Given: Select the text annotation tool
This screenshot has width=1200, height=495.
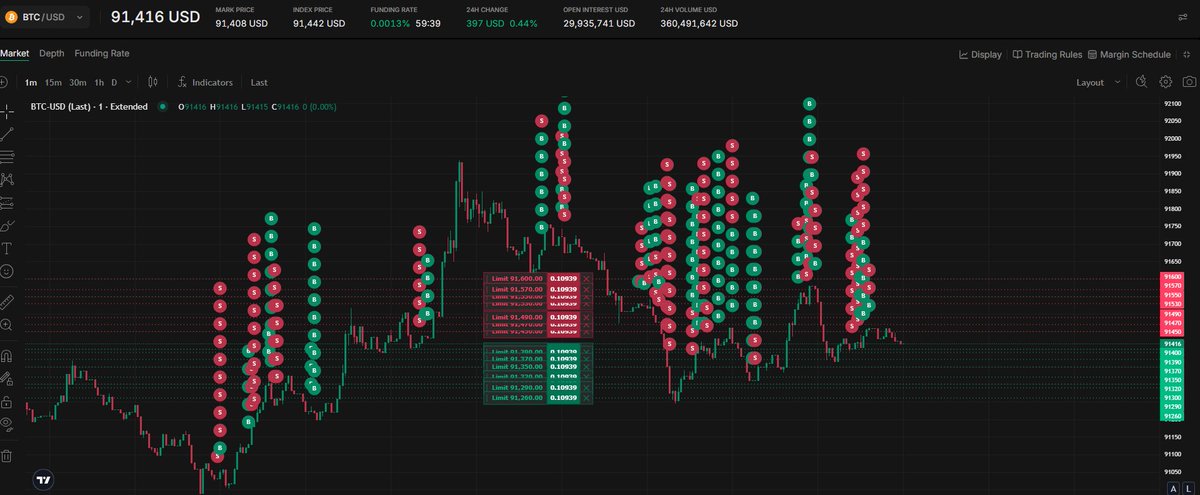Looking at the screenshot, I should pyautogui.click(x=7, y=248).
